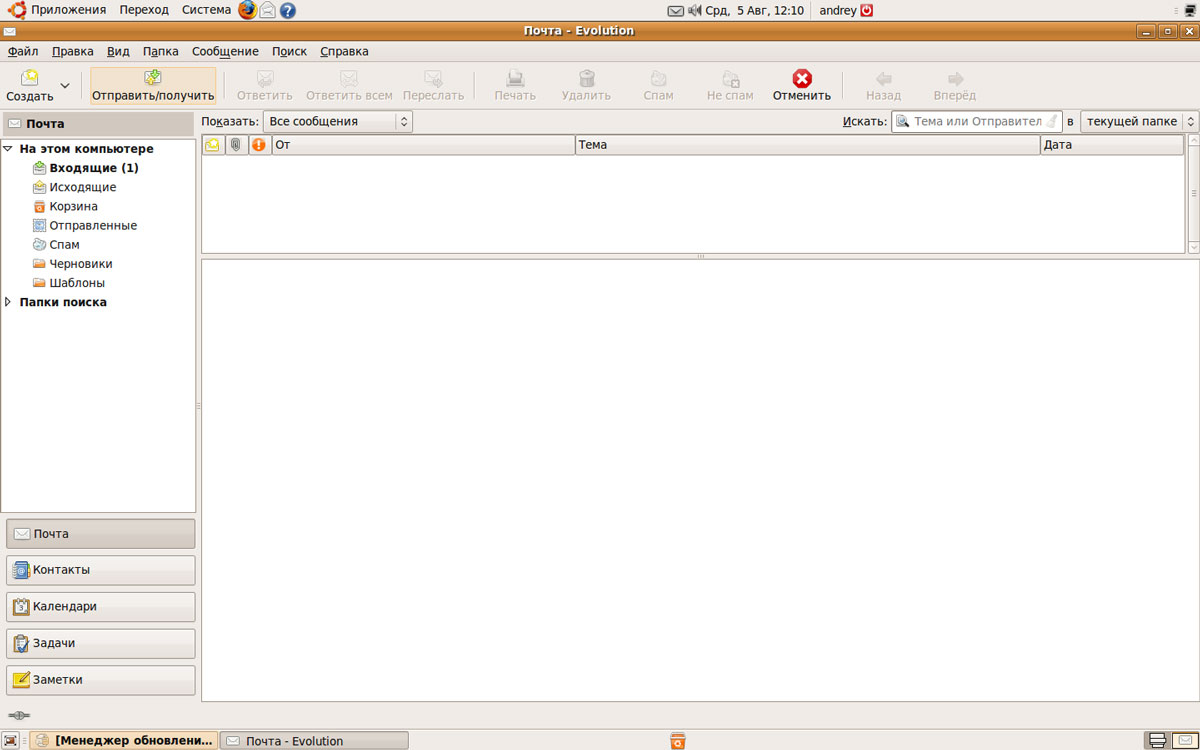Switch to Почта view button

(101, 534)
